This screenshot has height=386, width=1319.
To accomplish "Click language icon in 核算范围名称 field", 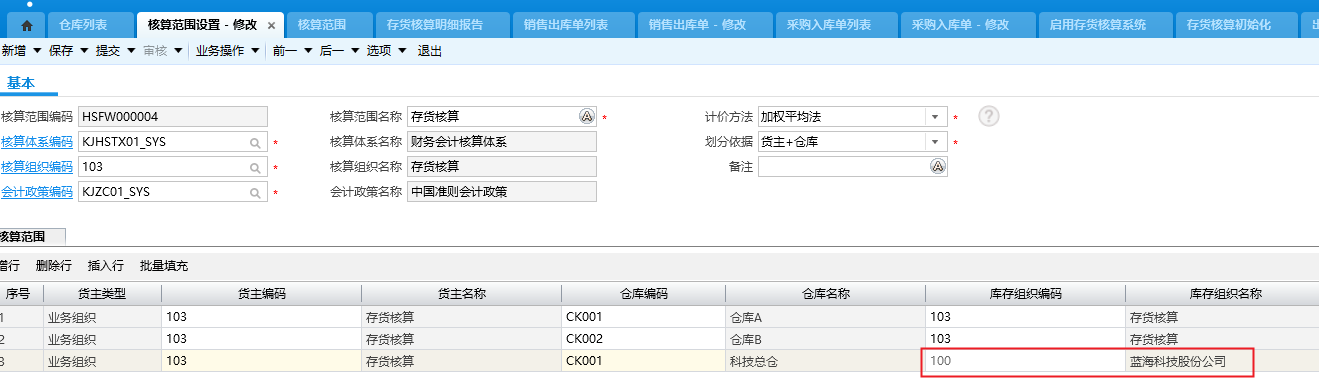I will click(587, 117).
